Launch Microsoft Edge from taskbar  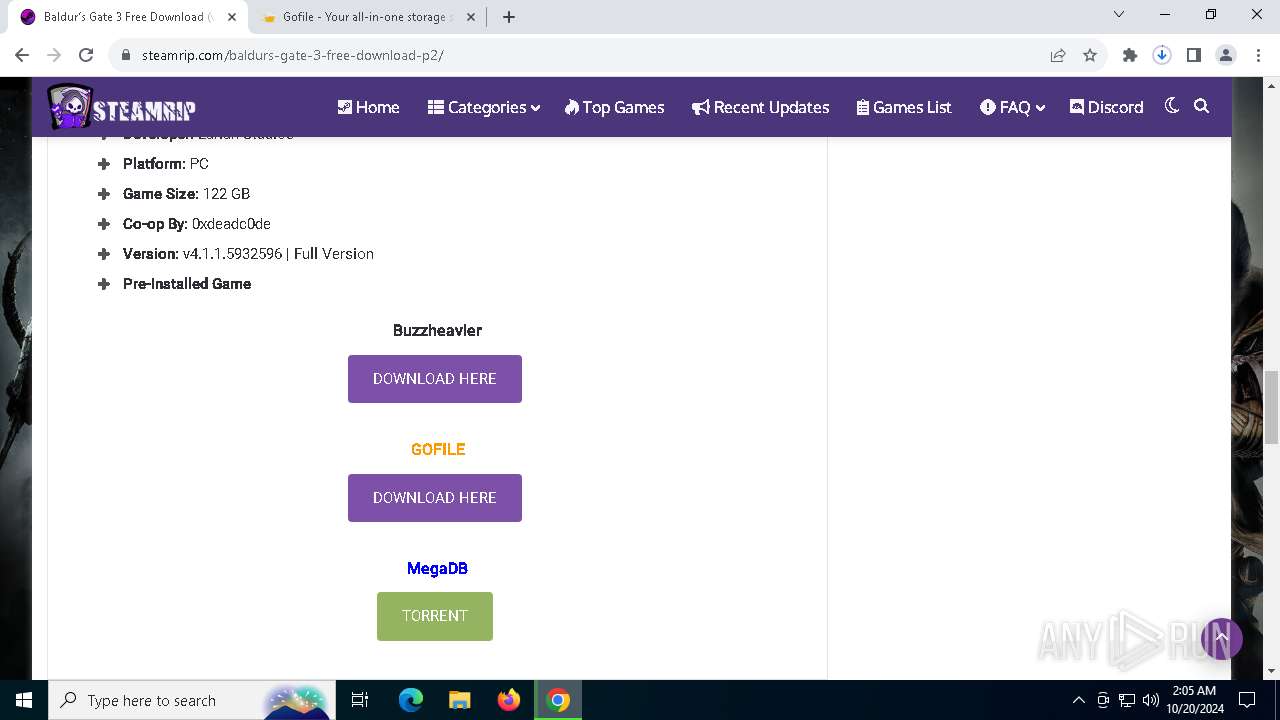click(x=411, y=700)
